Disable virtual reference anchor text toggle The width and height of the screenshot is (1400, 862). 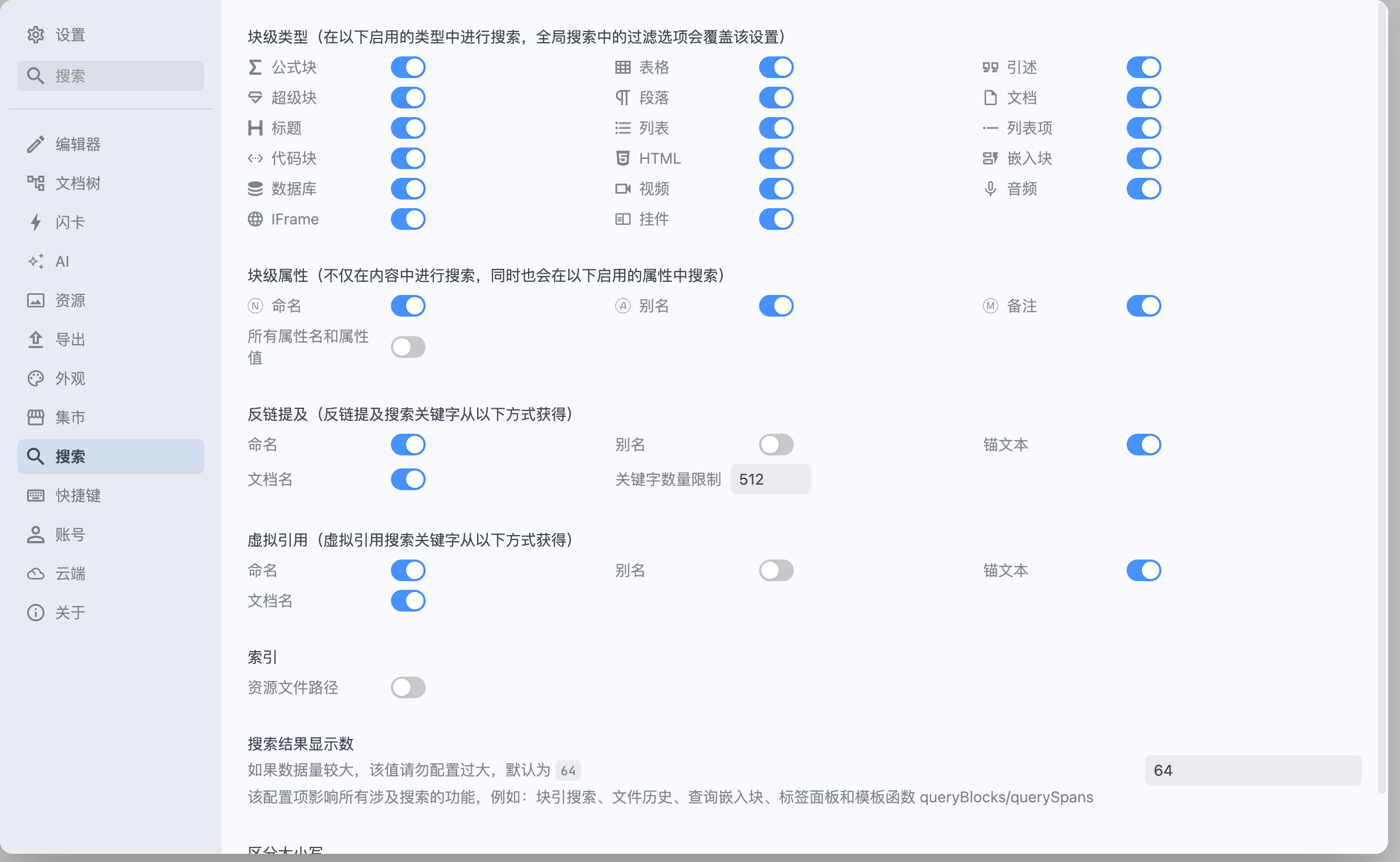point(1144,570)
